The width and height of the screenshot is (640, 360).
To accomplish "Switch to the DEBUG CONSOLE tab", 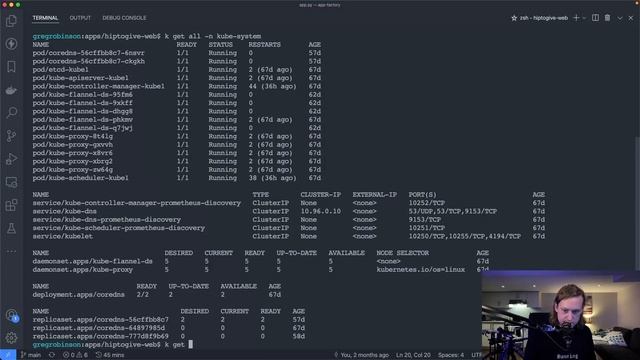I will 124,18.
